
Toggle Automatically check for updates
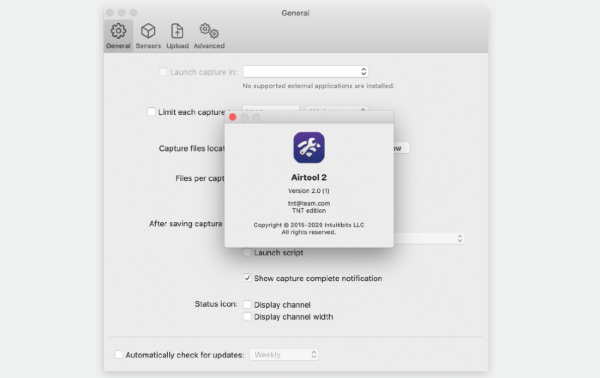click(119, 355)
